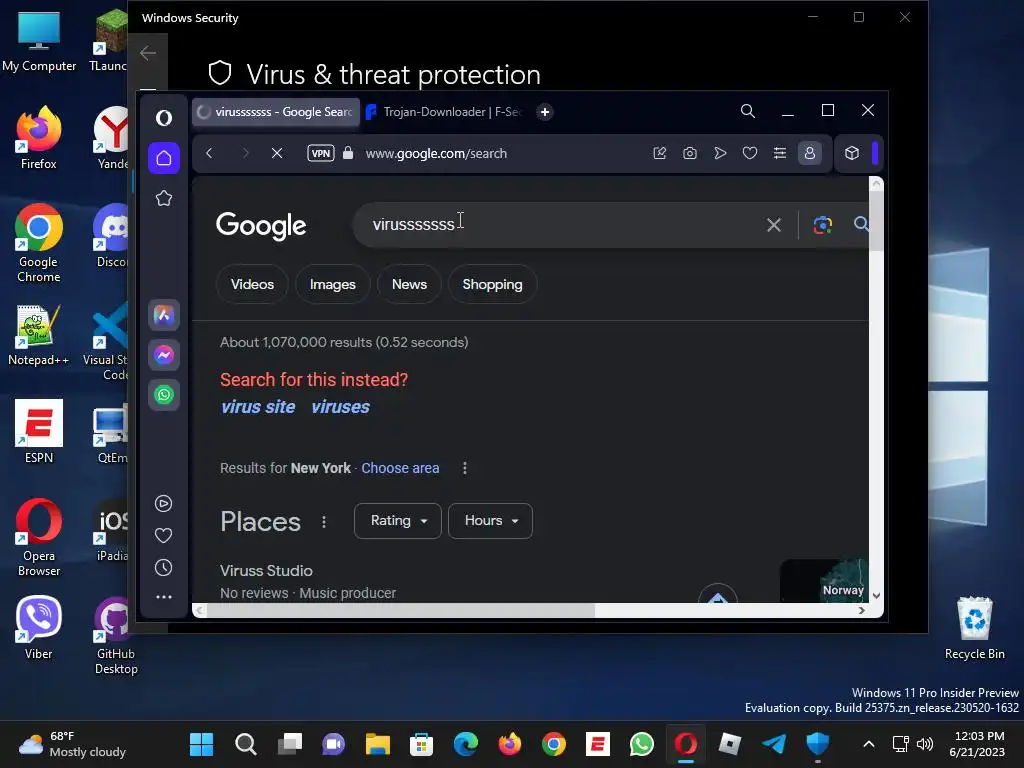Select the Notepad++ desktop icon
1024x768 pixels.
(x=39, y=335)
